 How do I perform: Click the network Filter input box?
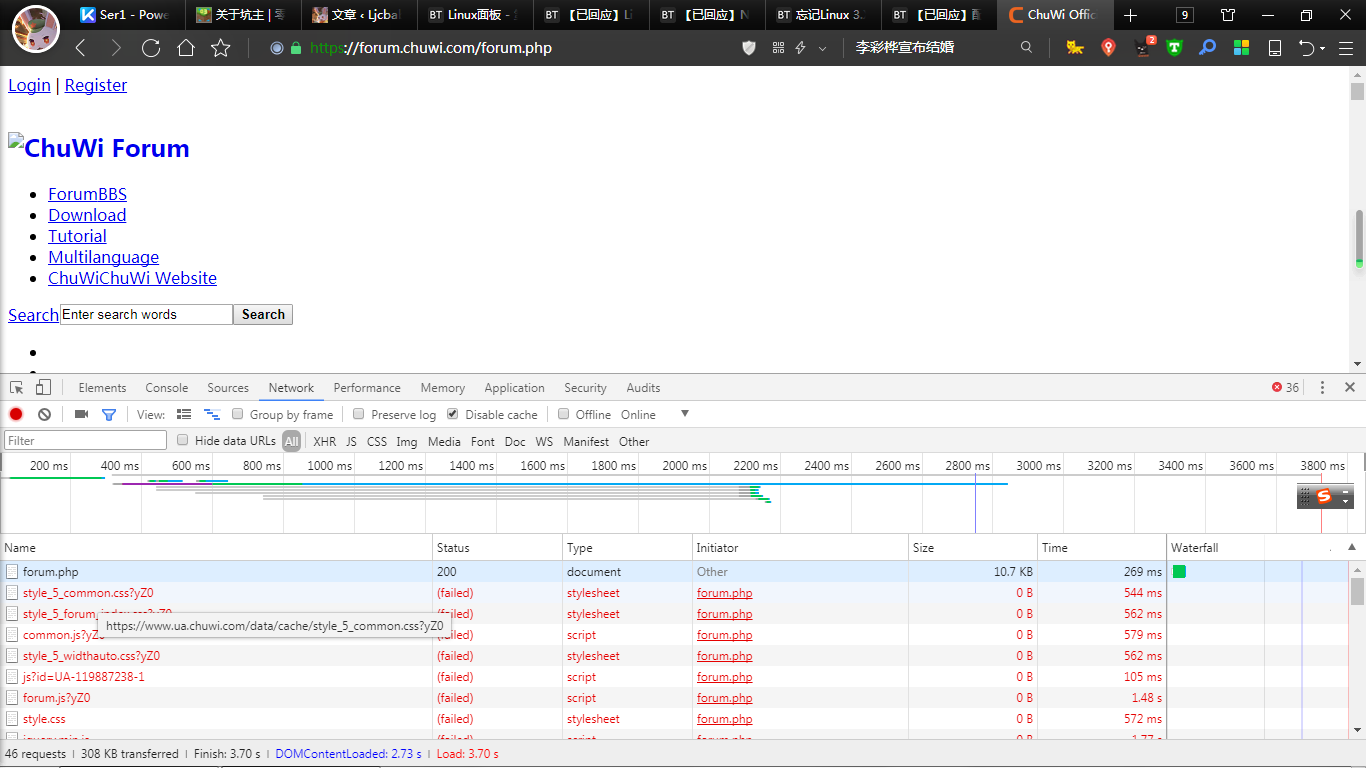click(x=86, y=440)
